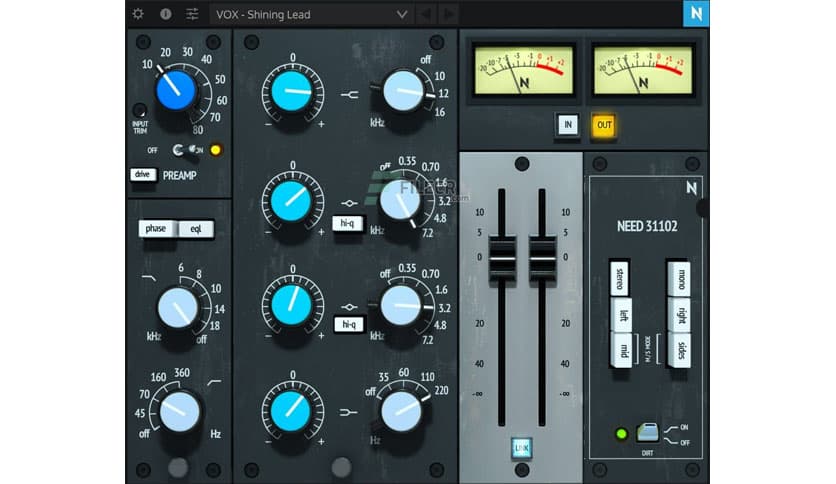836x484 pixels.
Task: Switch meters to OUT
Action: [604, 125]
